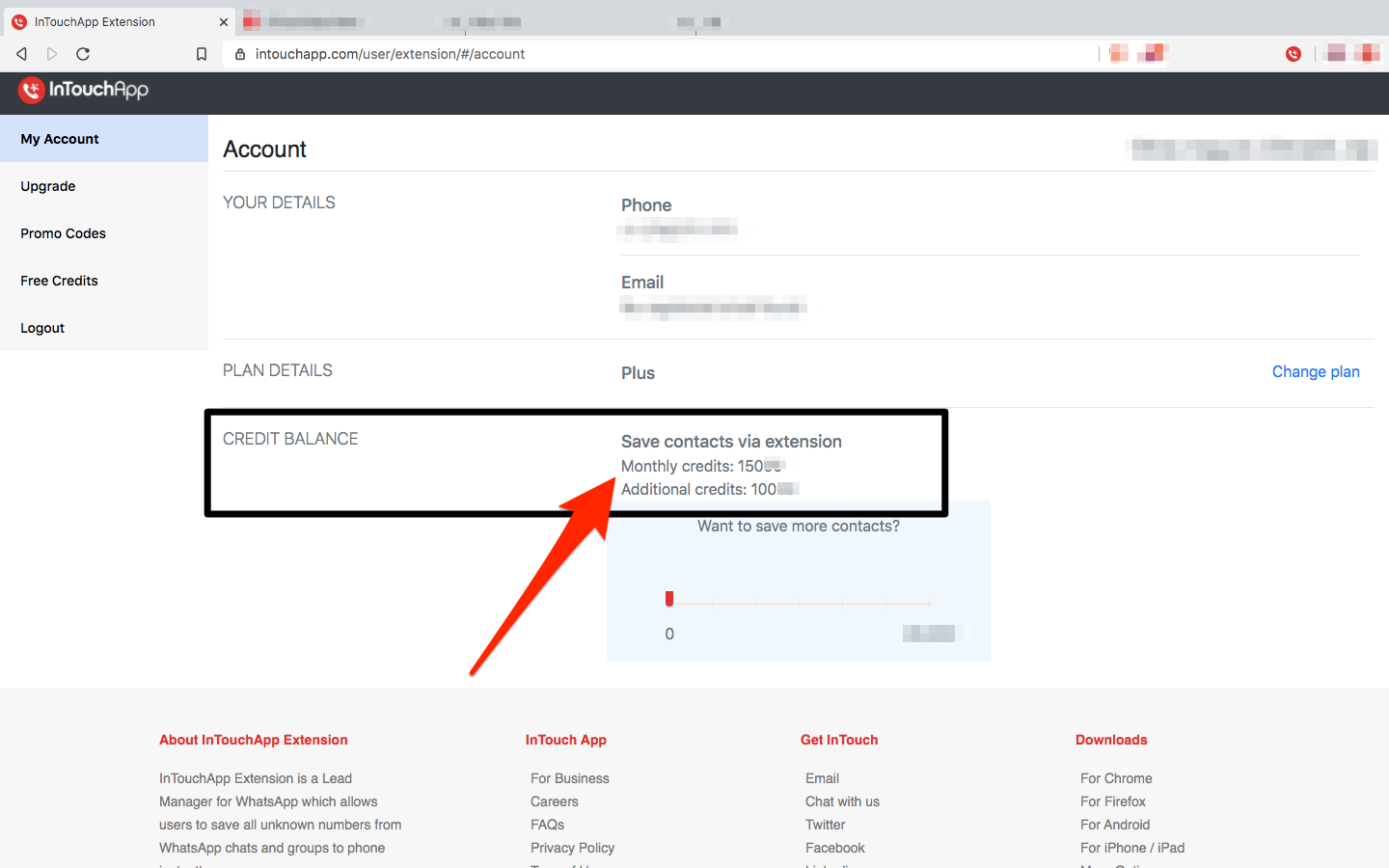Click the Additional credits text line

pos(709,489)
